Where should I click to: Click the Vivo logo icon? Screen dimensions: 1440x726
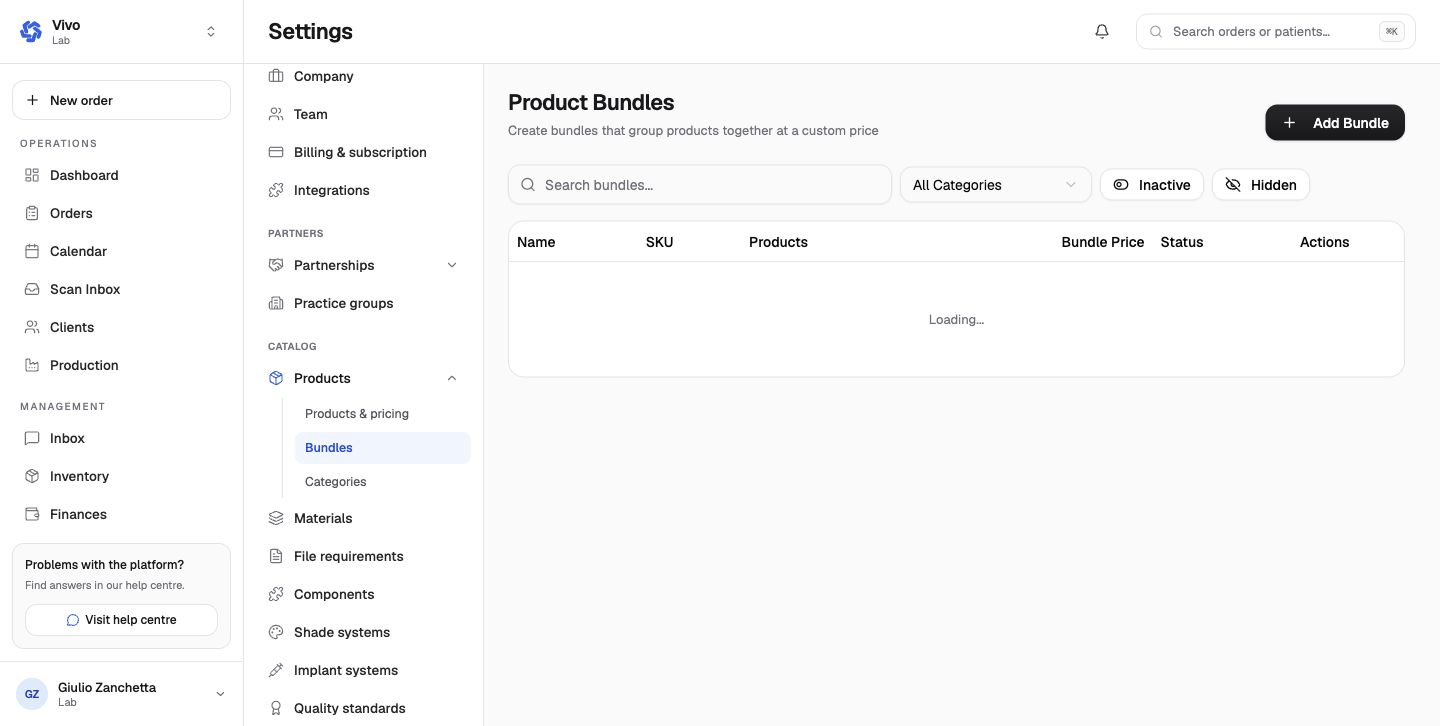point(31,32)
